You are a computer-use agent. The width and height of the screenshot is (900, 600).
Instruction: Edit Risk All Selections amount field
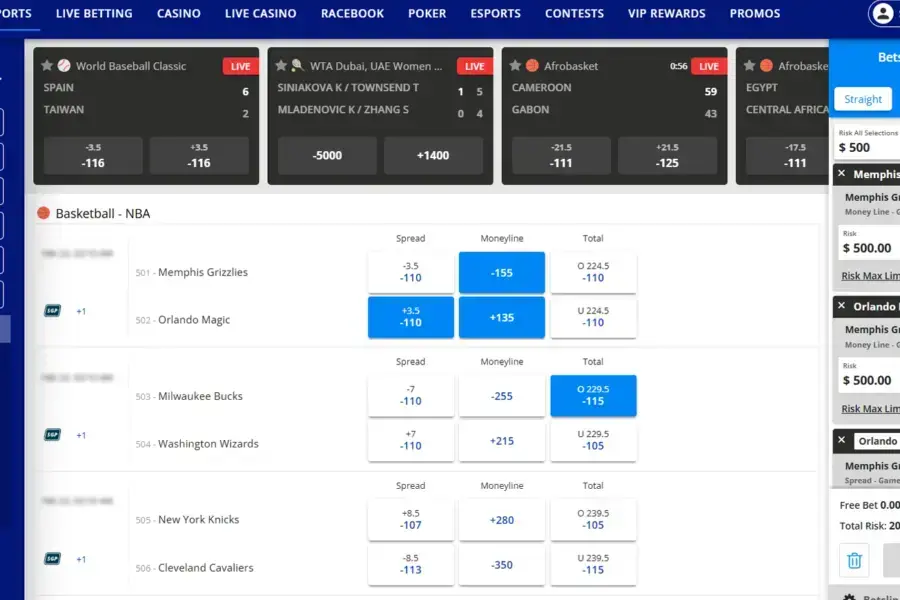867,142
